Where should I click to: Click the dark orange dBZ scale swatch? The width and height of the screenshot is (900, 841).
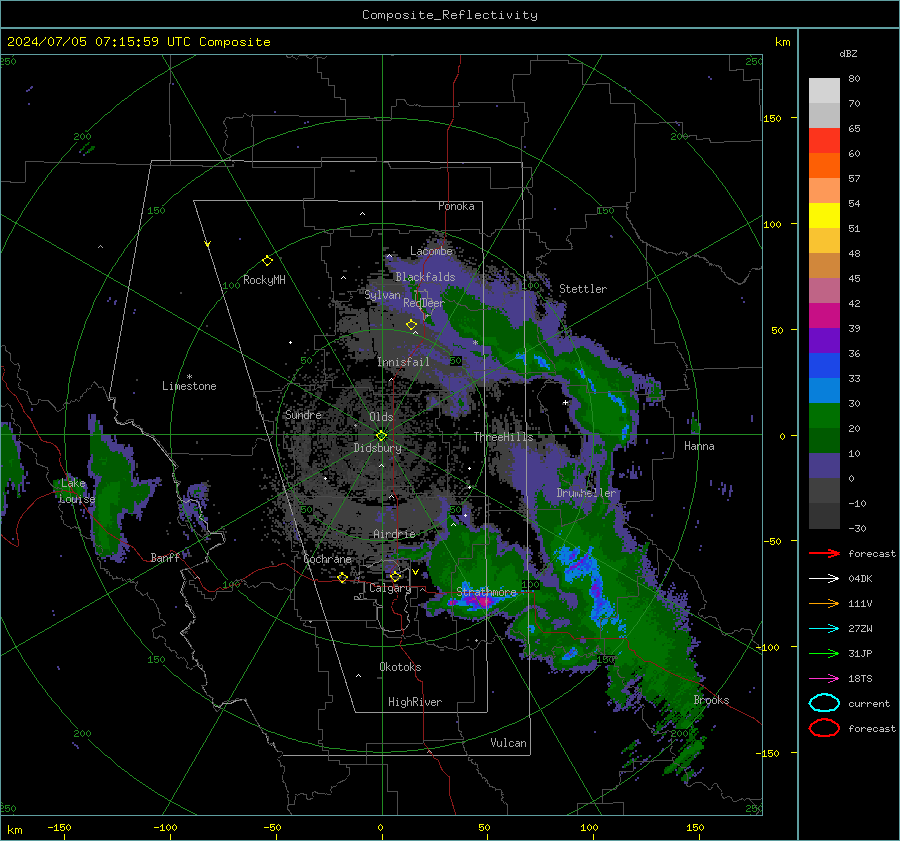824,165
